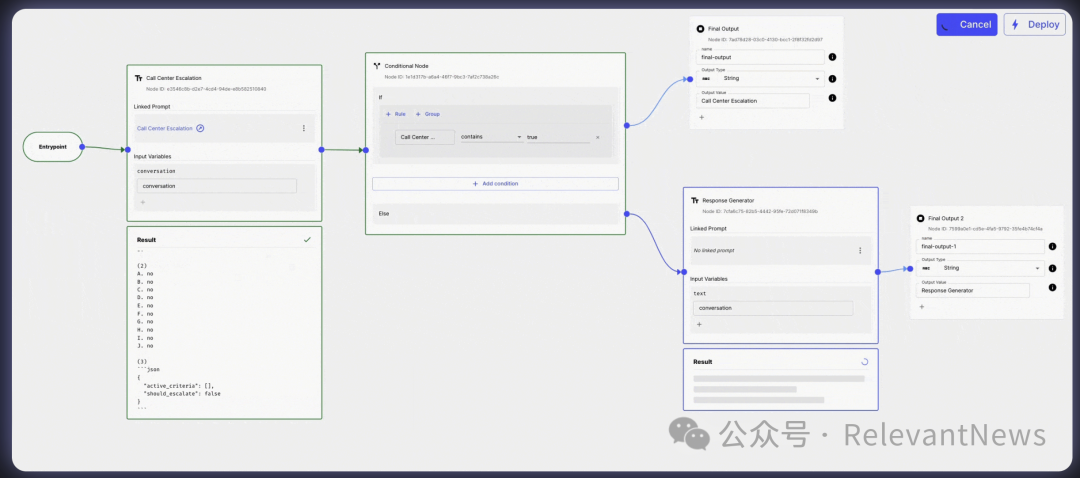Deploy the workflow
The width and height of the screenshot is (1080, 478).
tap(1035, 25)
